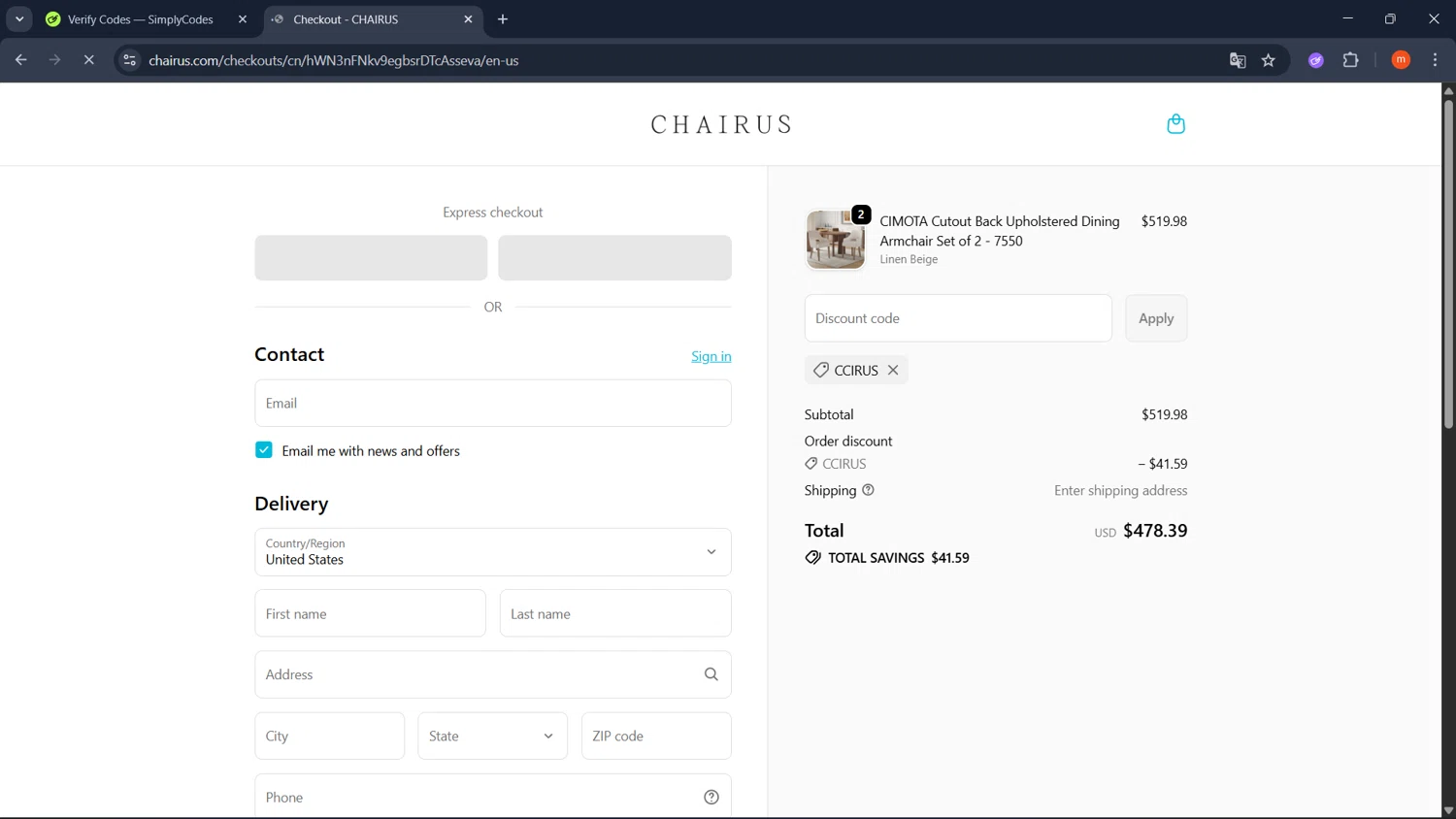The width and height of the screenshot is (1456, 819).
Task: Focus the City field
Action: (x=330, y=736)
